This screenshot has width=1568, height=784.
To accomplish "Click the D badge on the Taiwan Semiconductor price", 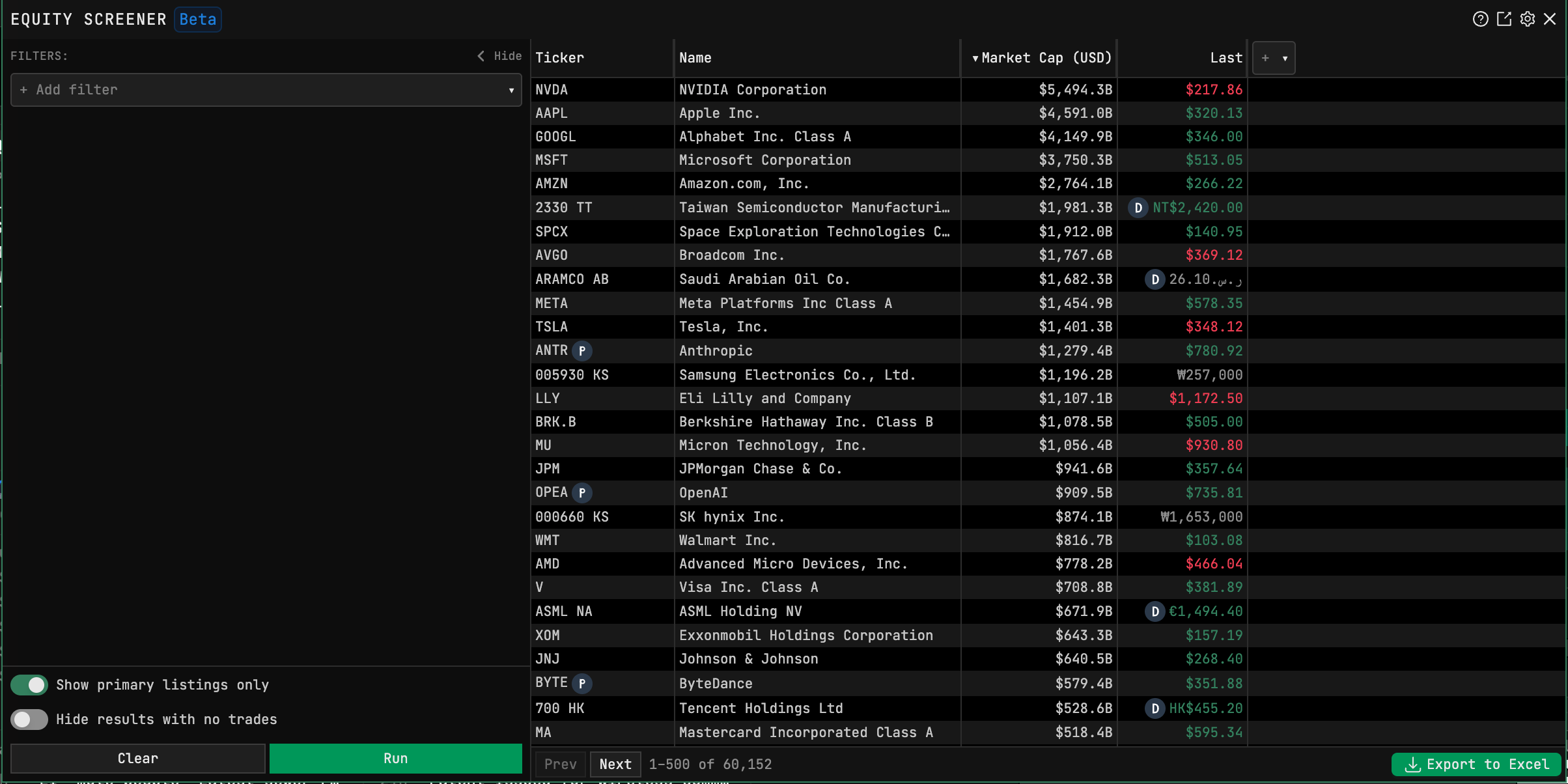I will [x=1138, y=208].
